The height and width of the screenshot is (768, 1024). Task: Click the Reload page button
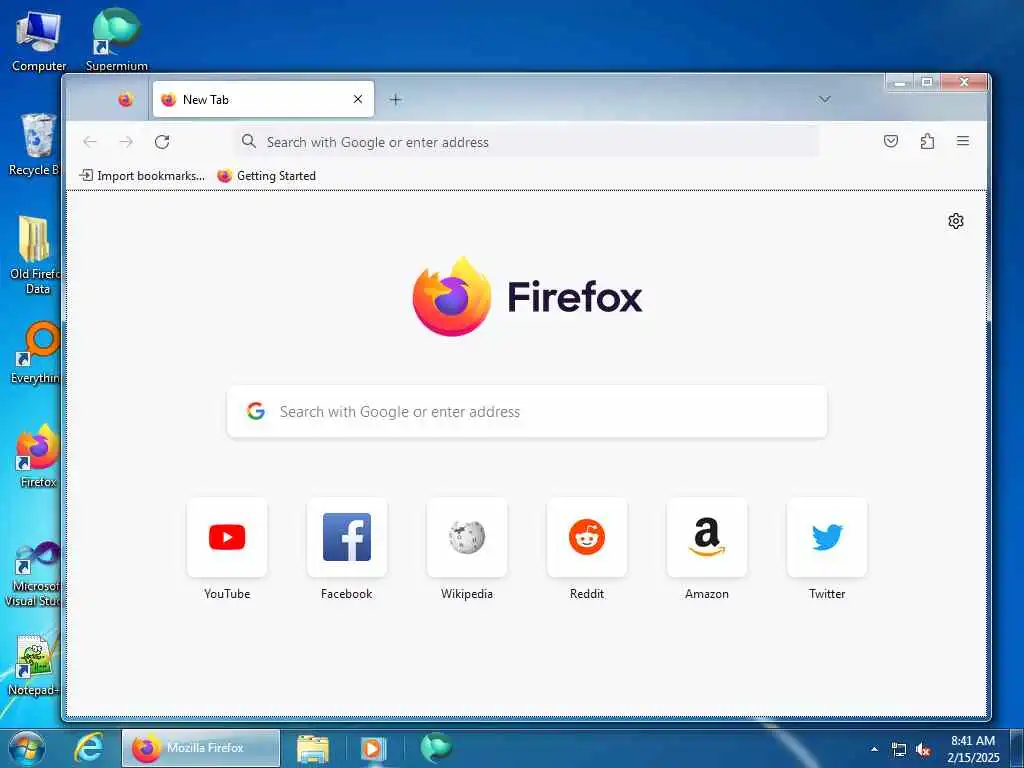[x=162, y=142]
